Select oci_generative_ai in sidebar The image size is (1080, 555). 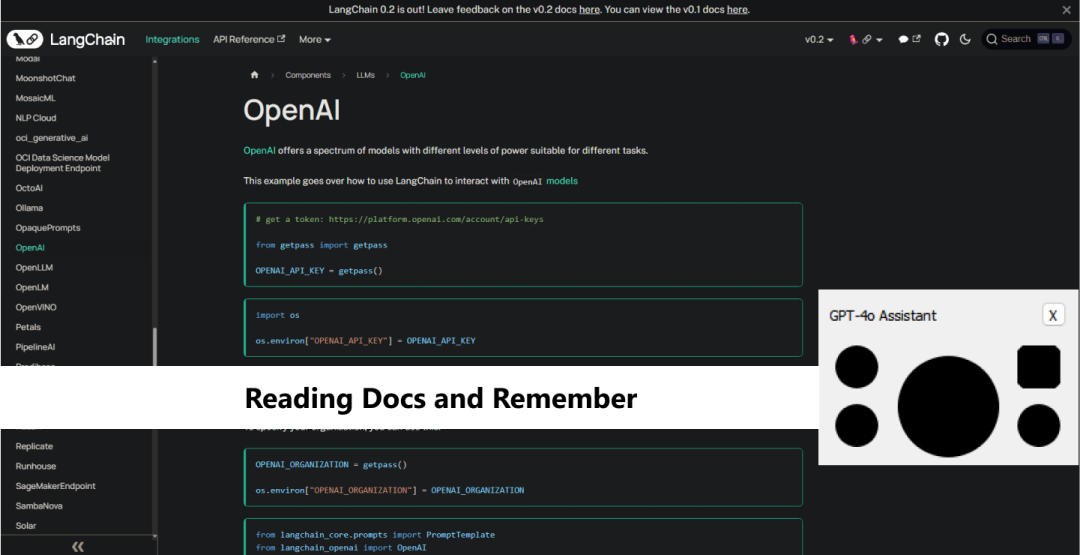coord(52,138)
